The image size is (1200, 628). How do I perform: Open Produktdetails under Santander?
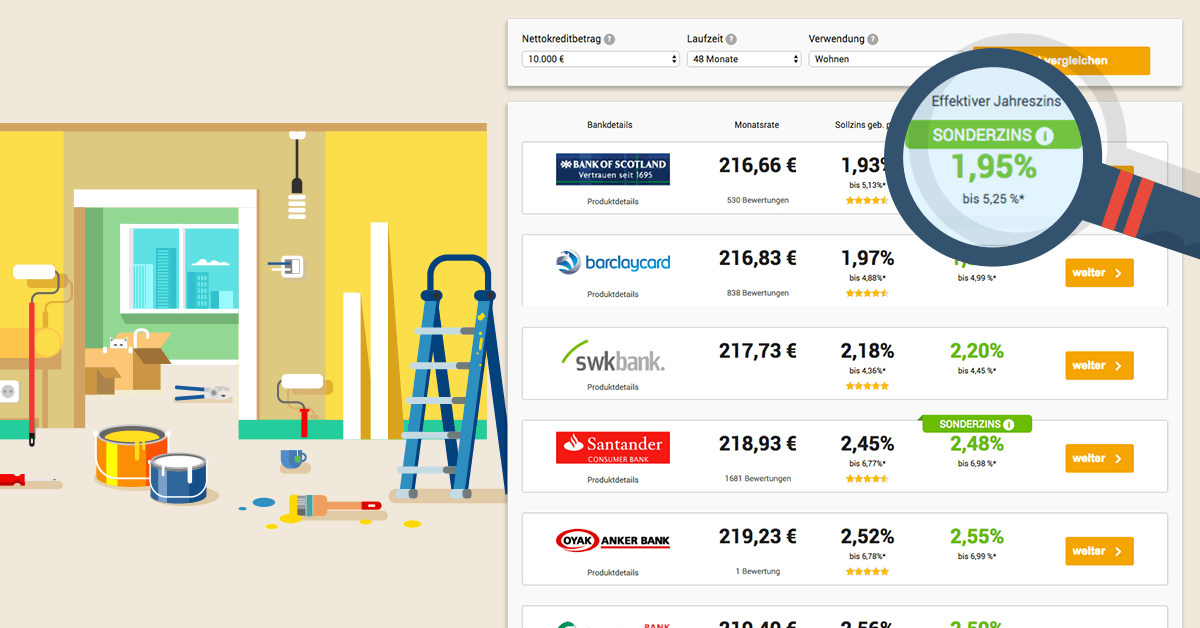[613, 480]
